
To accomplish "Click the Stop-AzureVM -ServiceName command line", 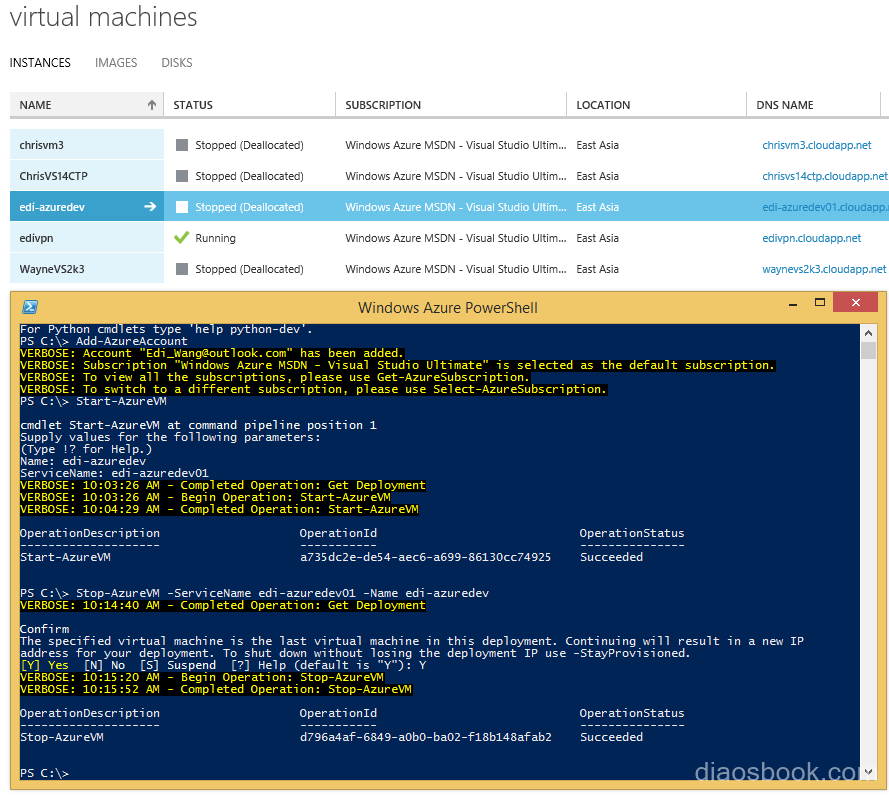I will (x=255, y=593).
